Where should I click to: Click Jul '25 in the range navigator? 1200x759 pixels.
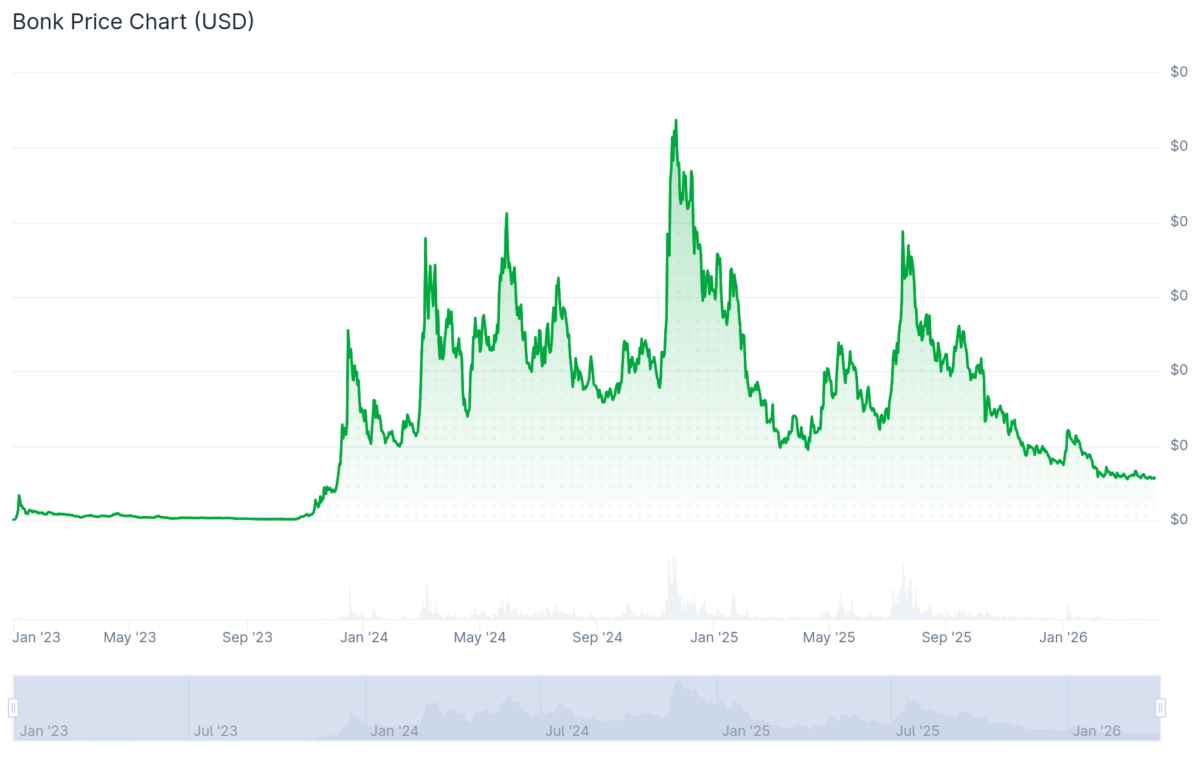coord(917,731)
